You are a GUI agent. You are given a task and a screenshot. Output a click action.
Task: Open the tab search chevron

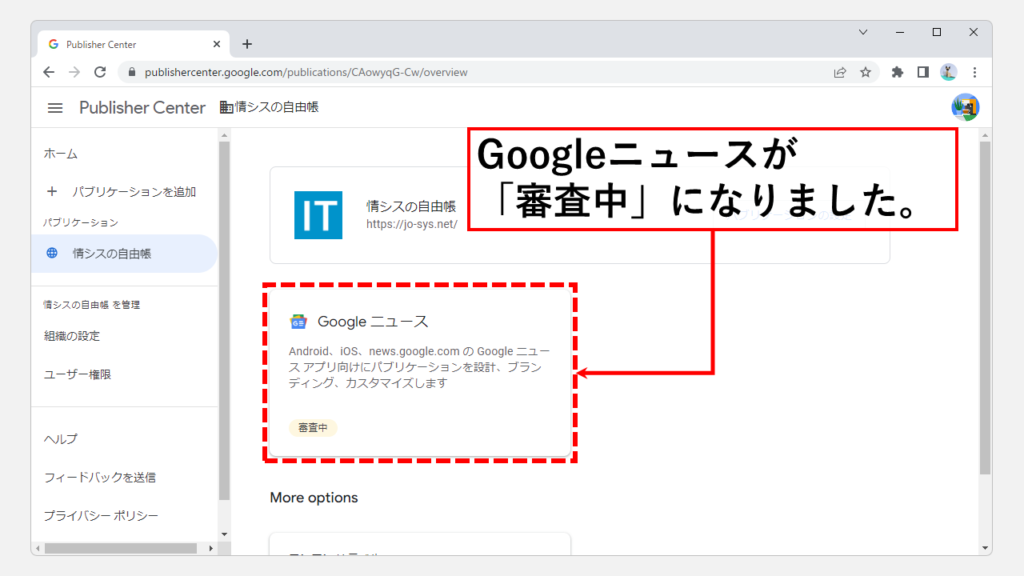pos(863,32)
